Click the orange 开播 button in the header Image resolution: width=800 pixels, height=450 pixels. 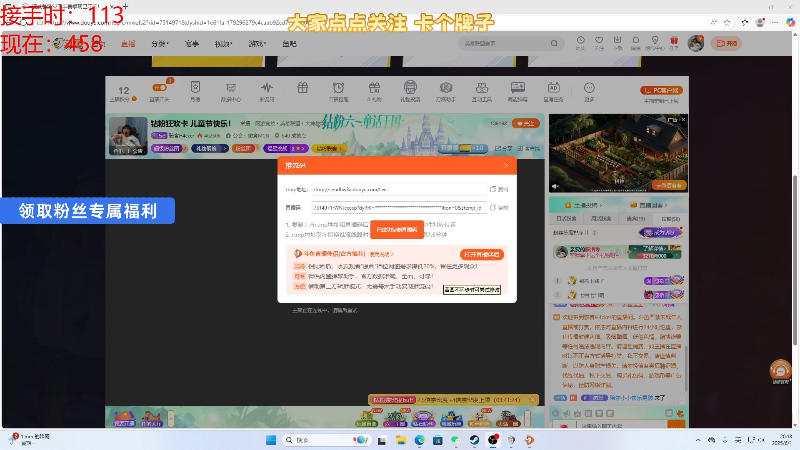click(727, 43)
